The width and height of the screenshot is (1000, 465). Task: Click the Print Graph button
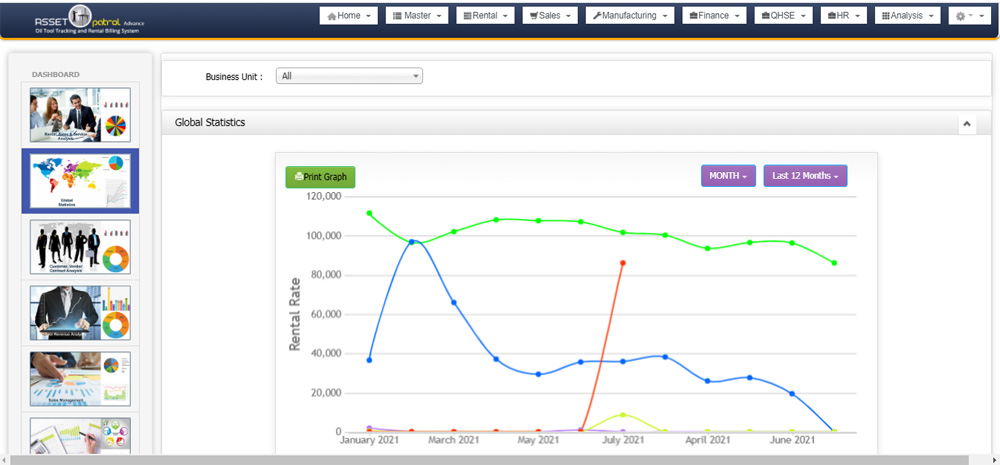[x=320, y=177]
